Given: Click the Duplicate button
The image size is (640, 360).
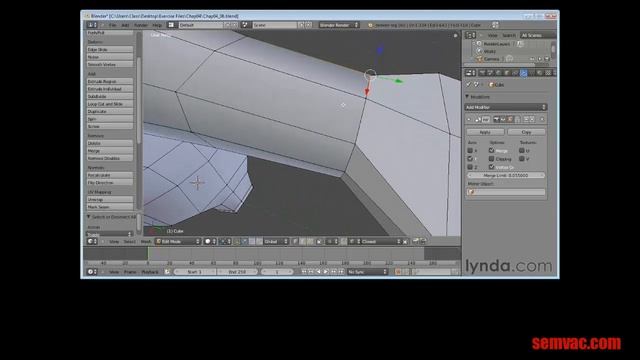Looking at the screenshot, I should pyautogui.click(x=110, y=111).
